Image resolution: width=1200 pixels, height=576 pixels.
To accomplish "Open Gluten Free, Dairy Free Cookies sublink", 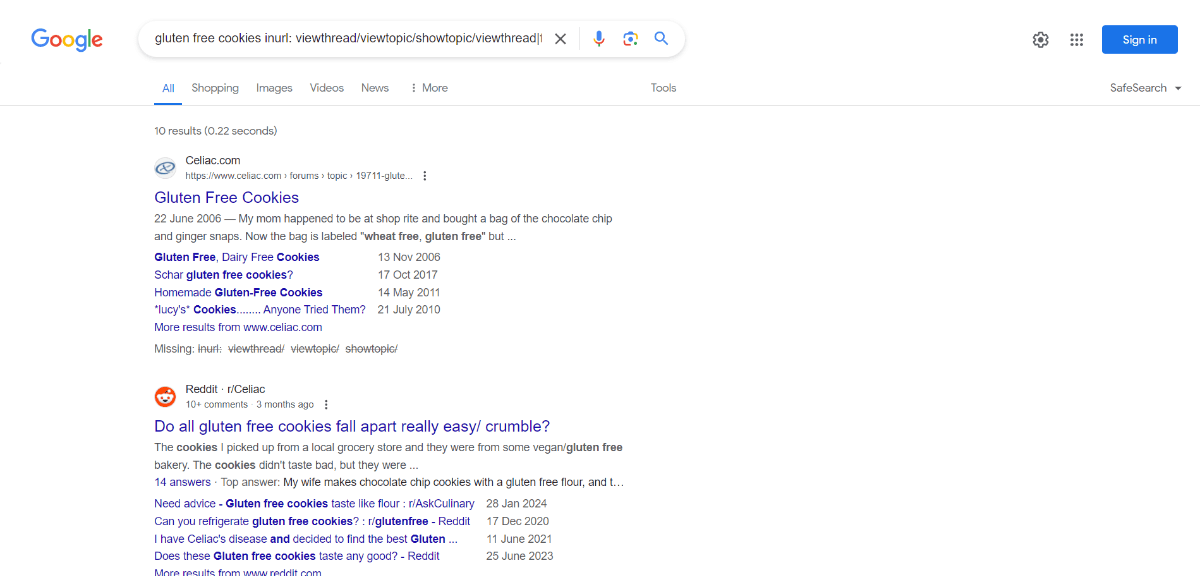I will 237,257.
